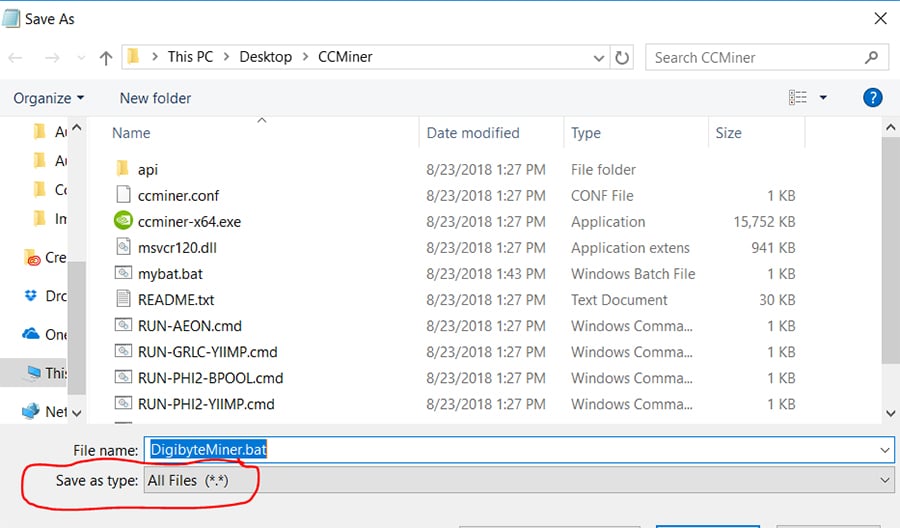Click the README.txt document icon
Viewport: 900px width, 528px height.
pos(123,299)
